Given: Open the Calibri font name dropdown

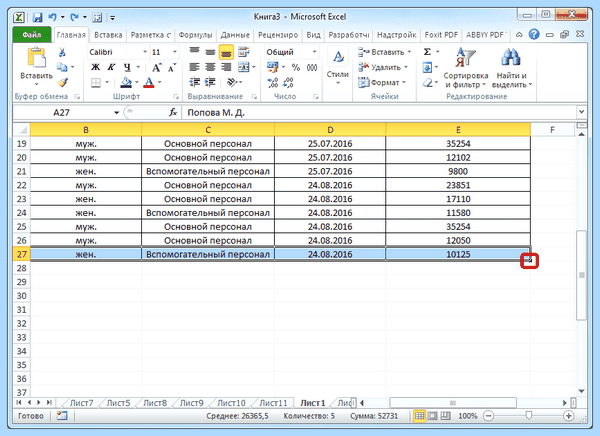Looking at the screenshot, I should point(145,52).
